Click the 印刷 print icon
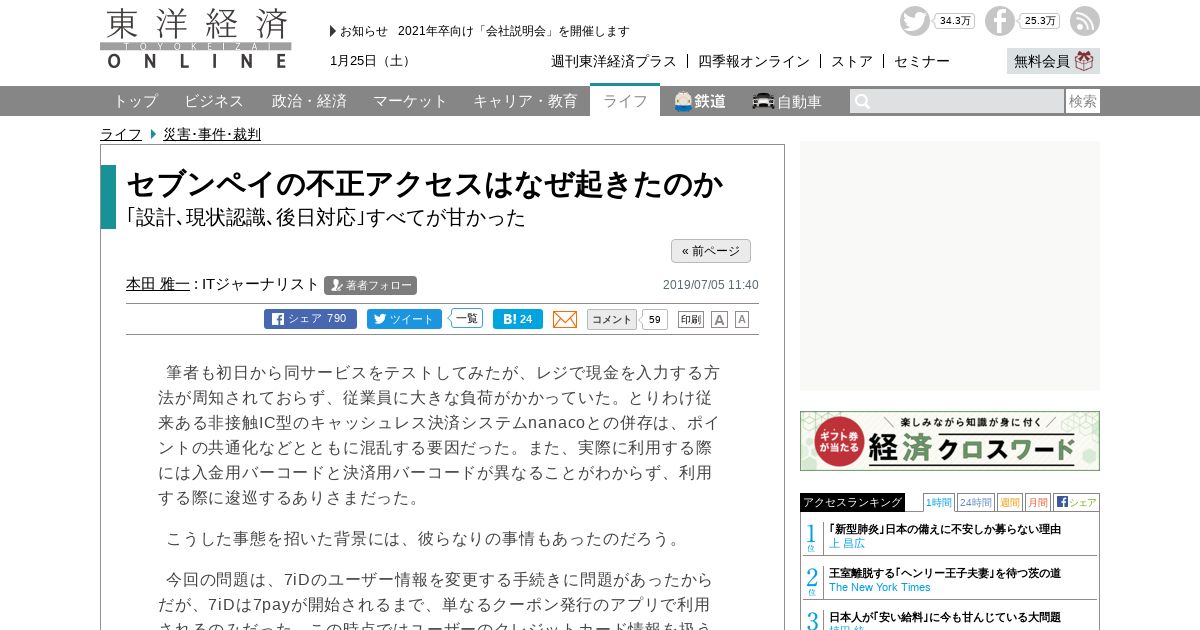Screen dimensions: 1200x630 coord(691,319)
